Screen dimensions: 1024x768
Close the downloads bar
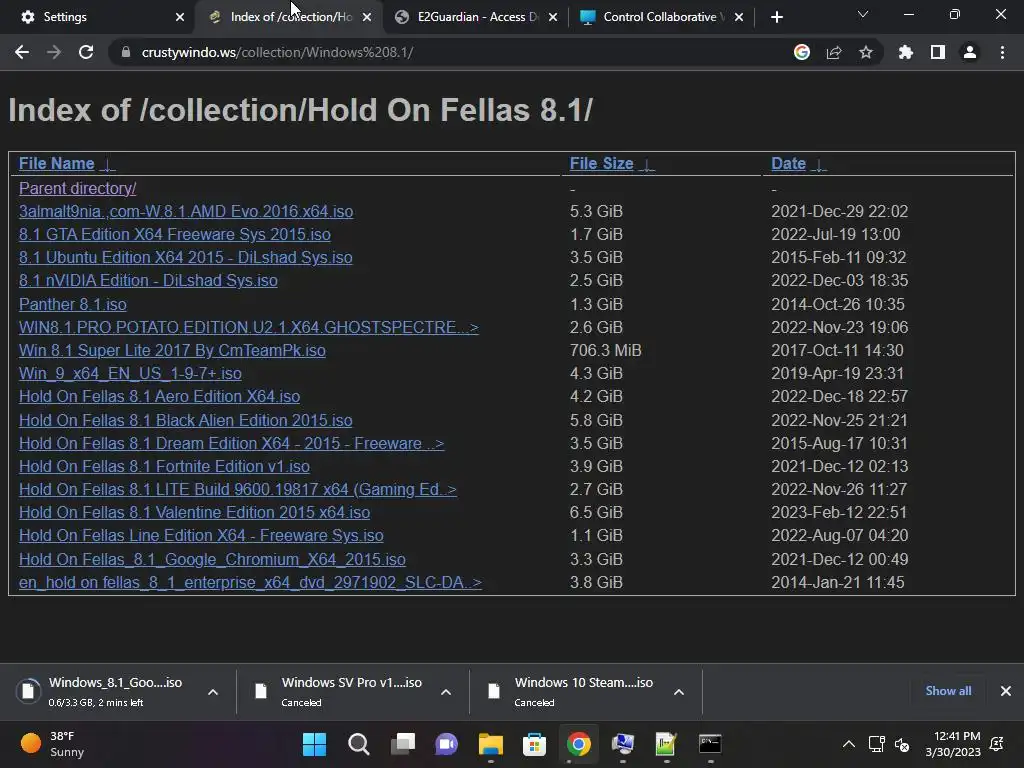tap(1006, 691)
